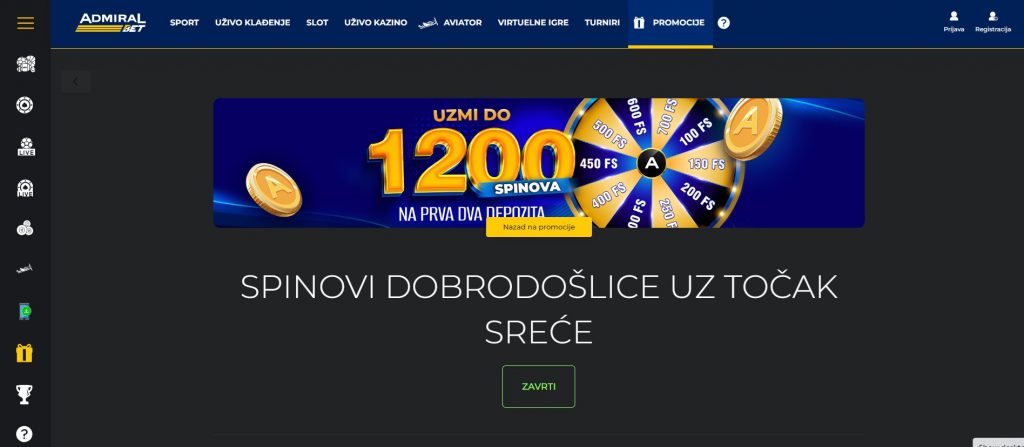This screenshot has width=1024, height=447.
Task: Open the hamburger menu icon
Action: click(25, 23)
